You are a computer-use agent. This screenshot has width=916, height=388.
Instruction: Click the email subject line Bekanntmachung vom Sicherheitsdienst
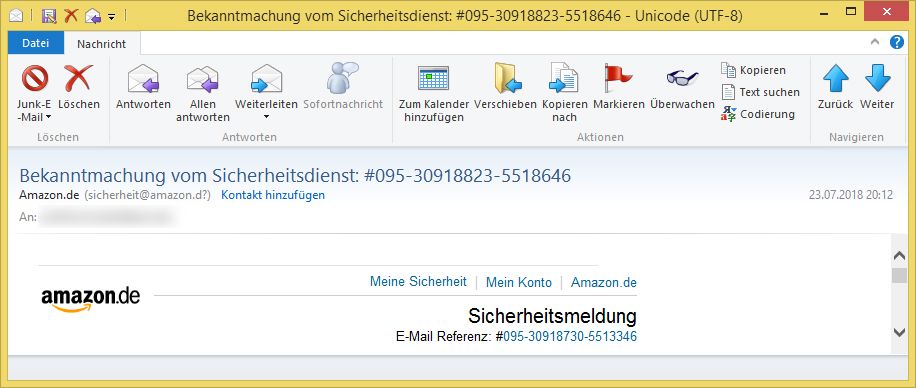(295, 175)
